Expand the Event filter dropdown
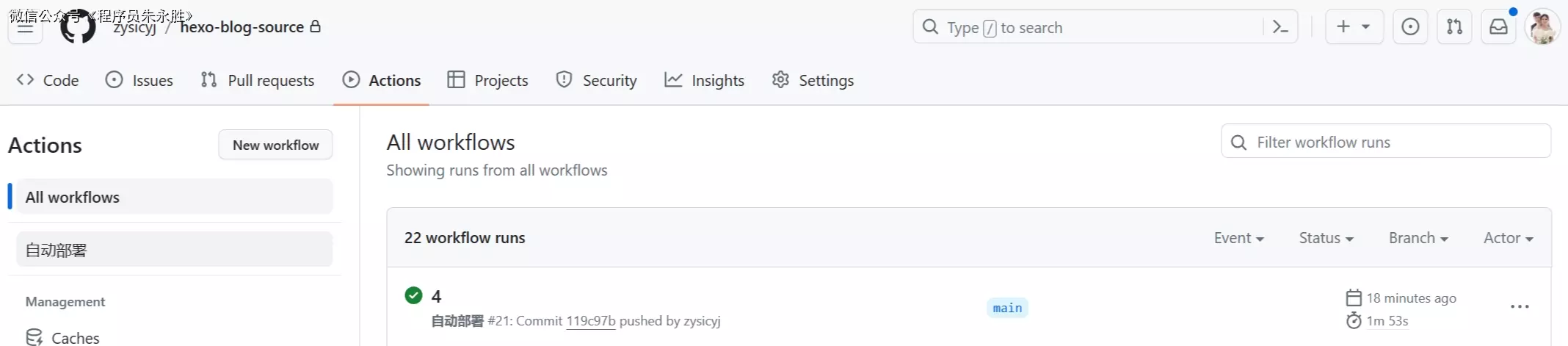This screenshot has height=346, width=1568. tap(1238, 238)
